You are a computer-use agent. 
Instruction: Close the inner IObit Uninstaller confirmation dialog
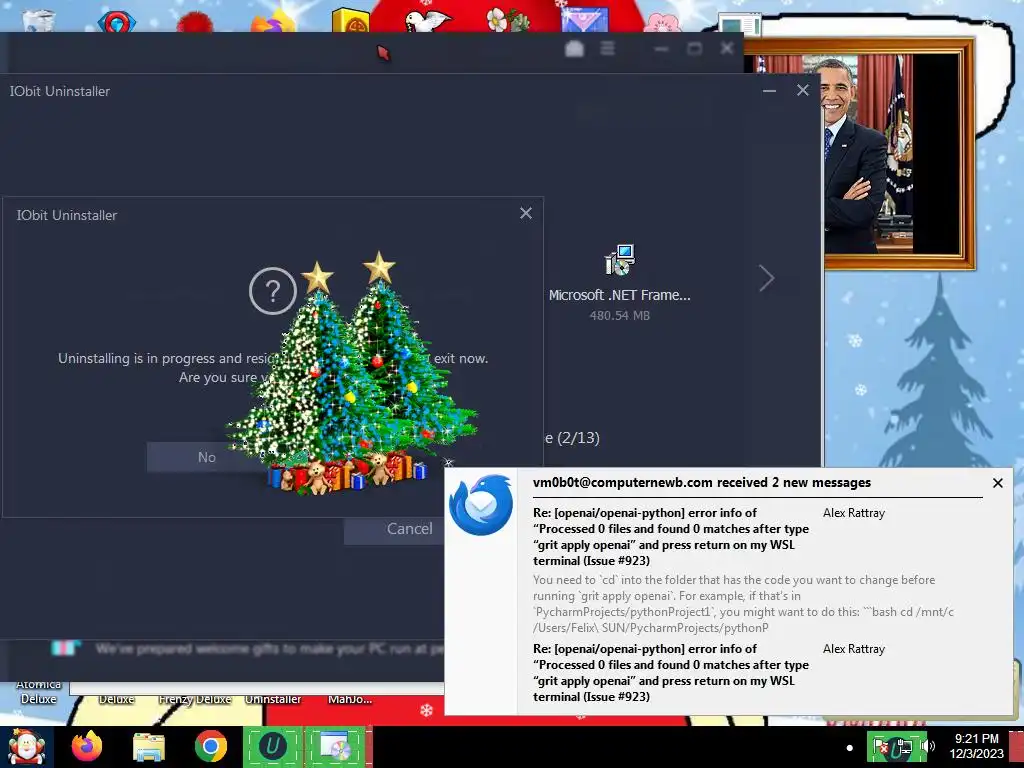[x=526, y=213]
